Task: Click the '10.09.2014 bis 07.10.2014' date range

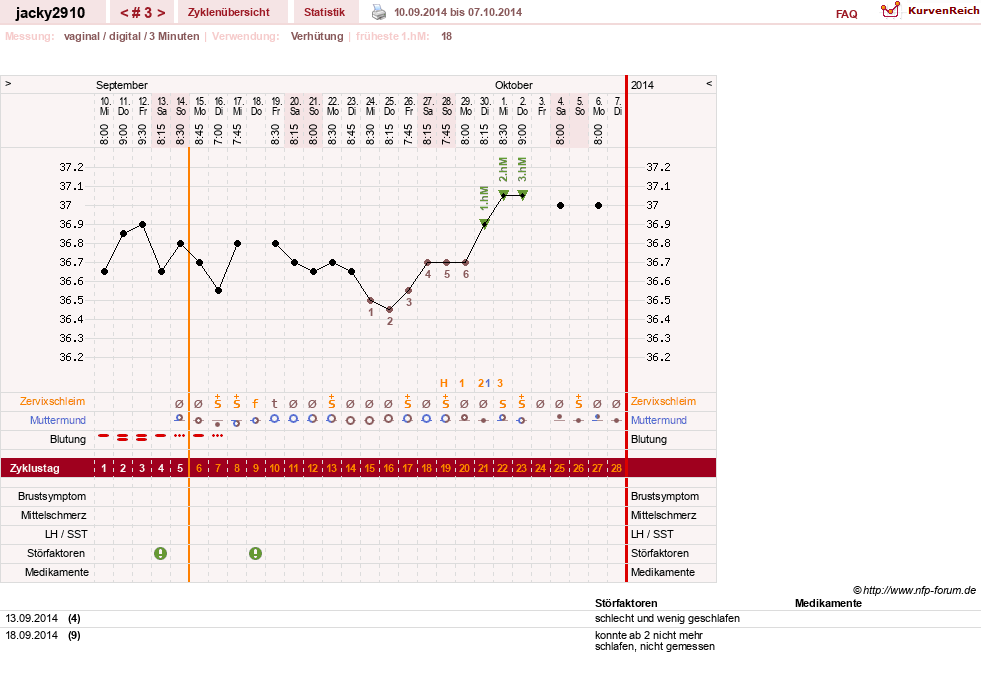Action: click(458, 12)
